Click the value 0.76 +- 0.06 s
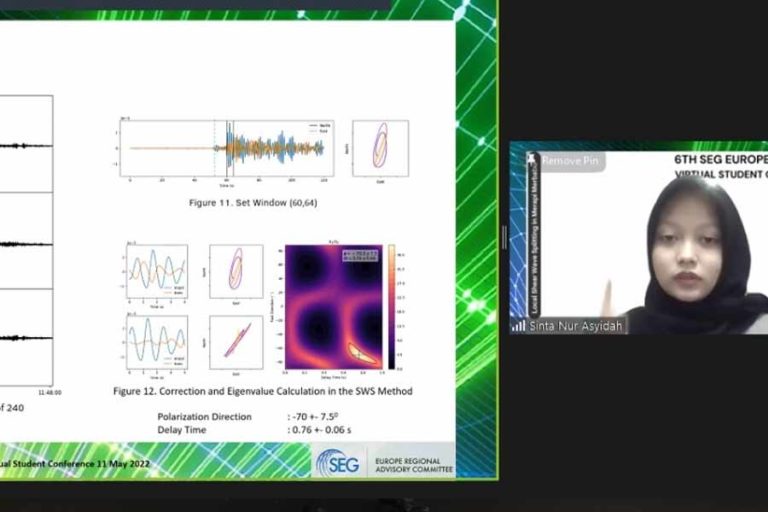 coord(321,430)
